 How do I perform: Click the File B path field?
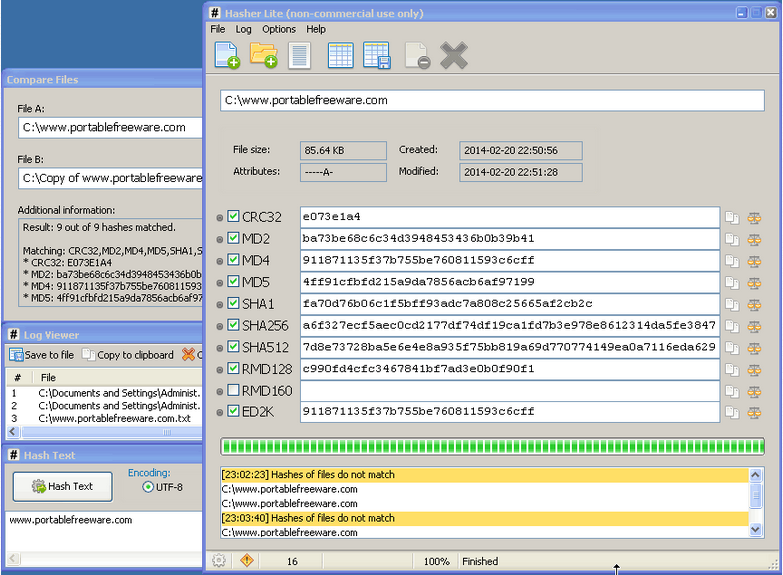(110, 178)
